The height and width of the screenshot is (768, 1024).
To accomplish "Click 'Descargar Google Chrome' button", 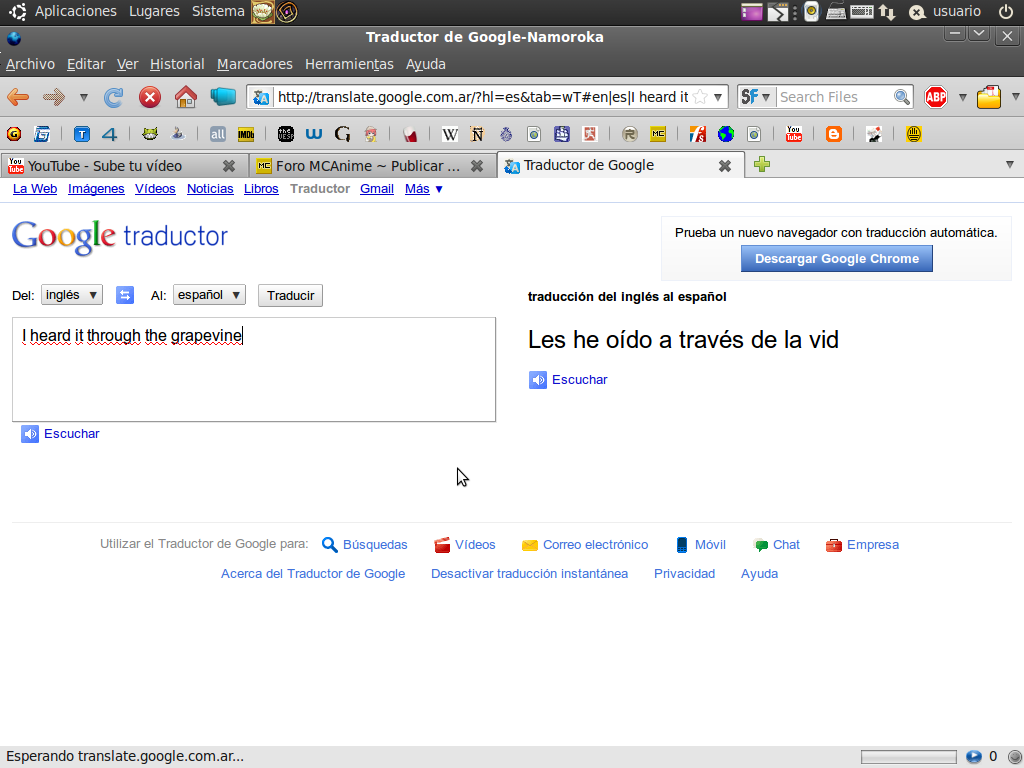I will pyautogui.click(x=837, y=259).
